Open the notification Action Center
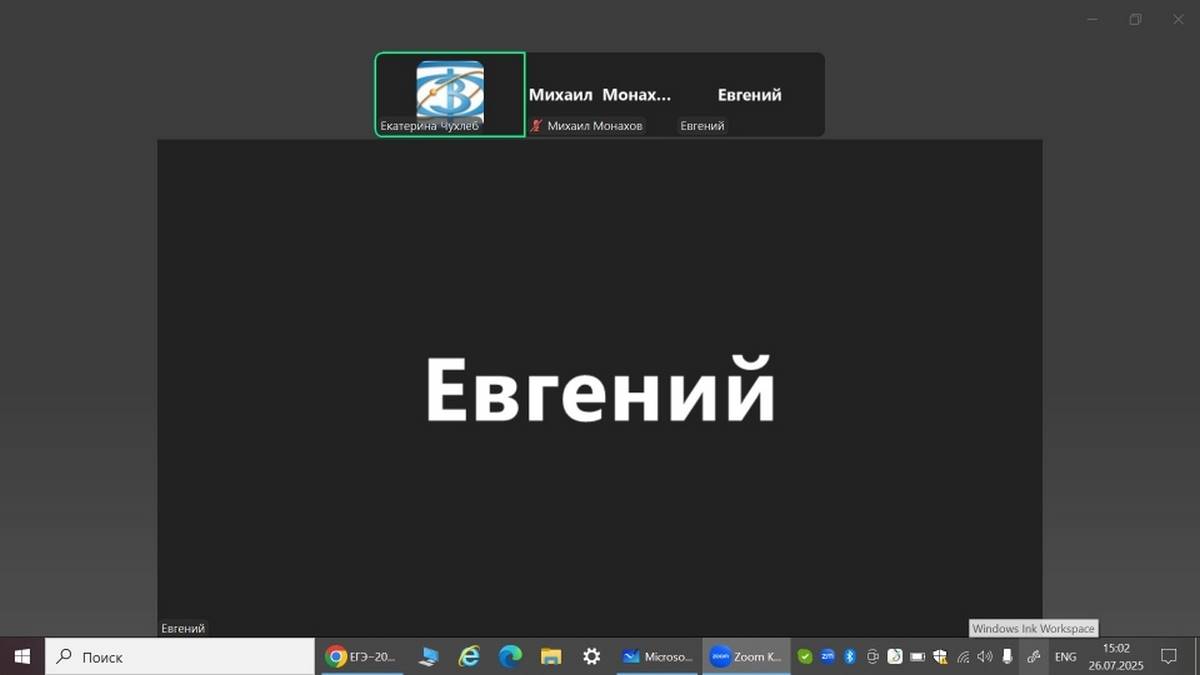 pos(1167,657)
